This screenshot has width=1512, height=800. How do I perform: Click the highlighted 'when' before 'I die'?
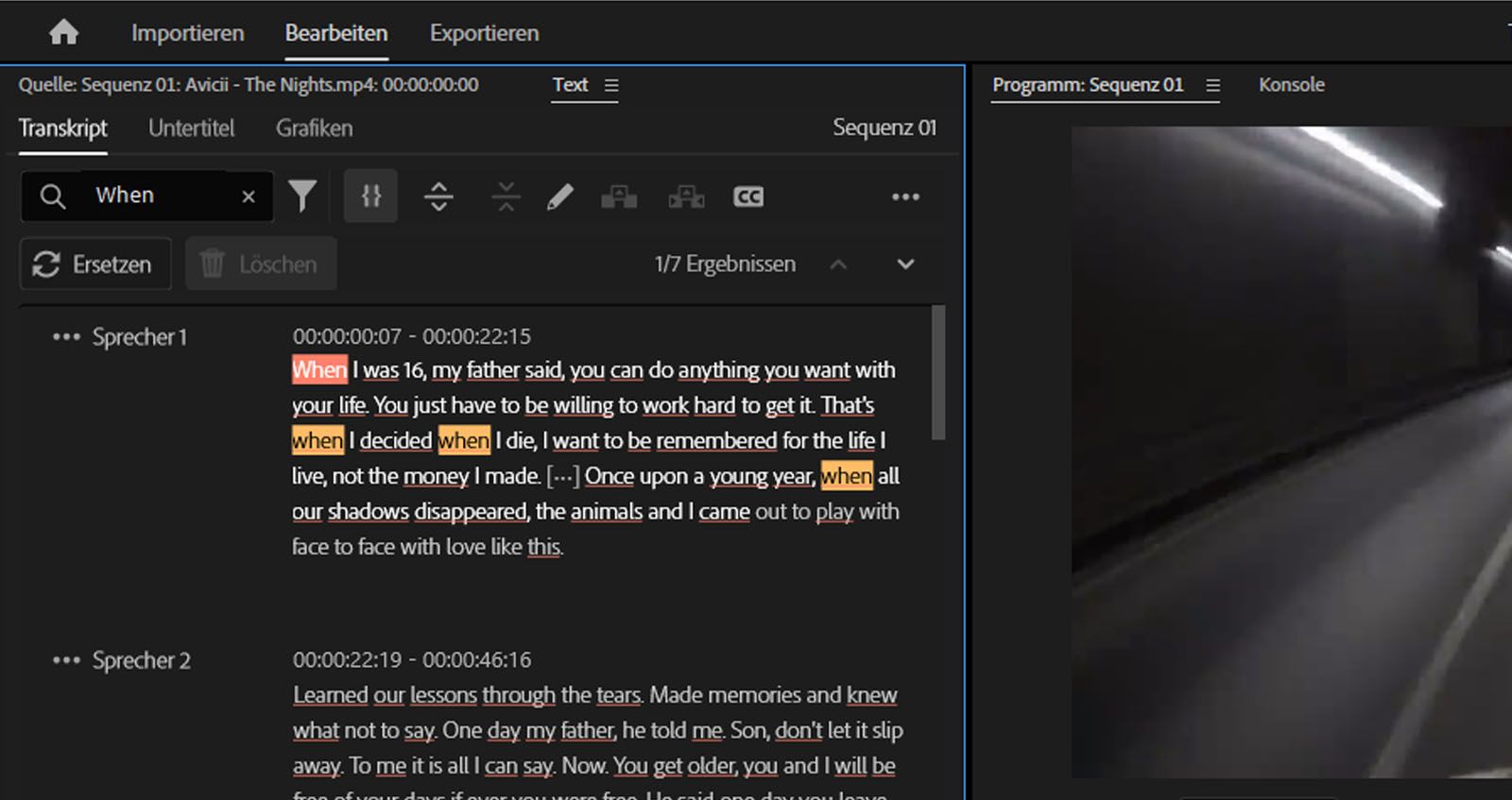464,440
